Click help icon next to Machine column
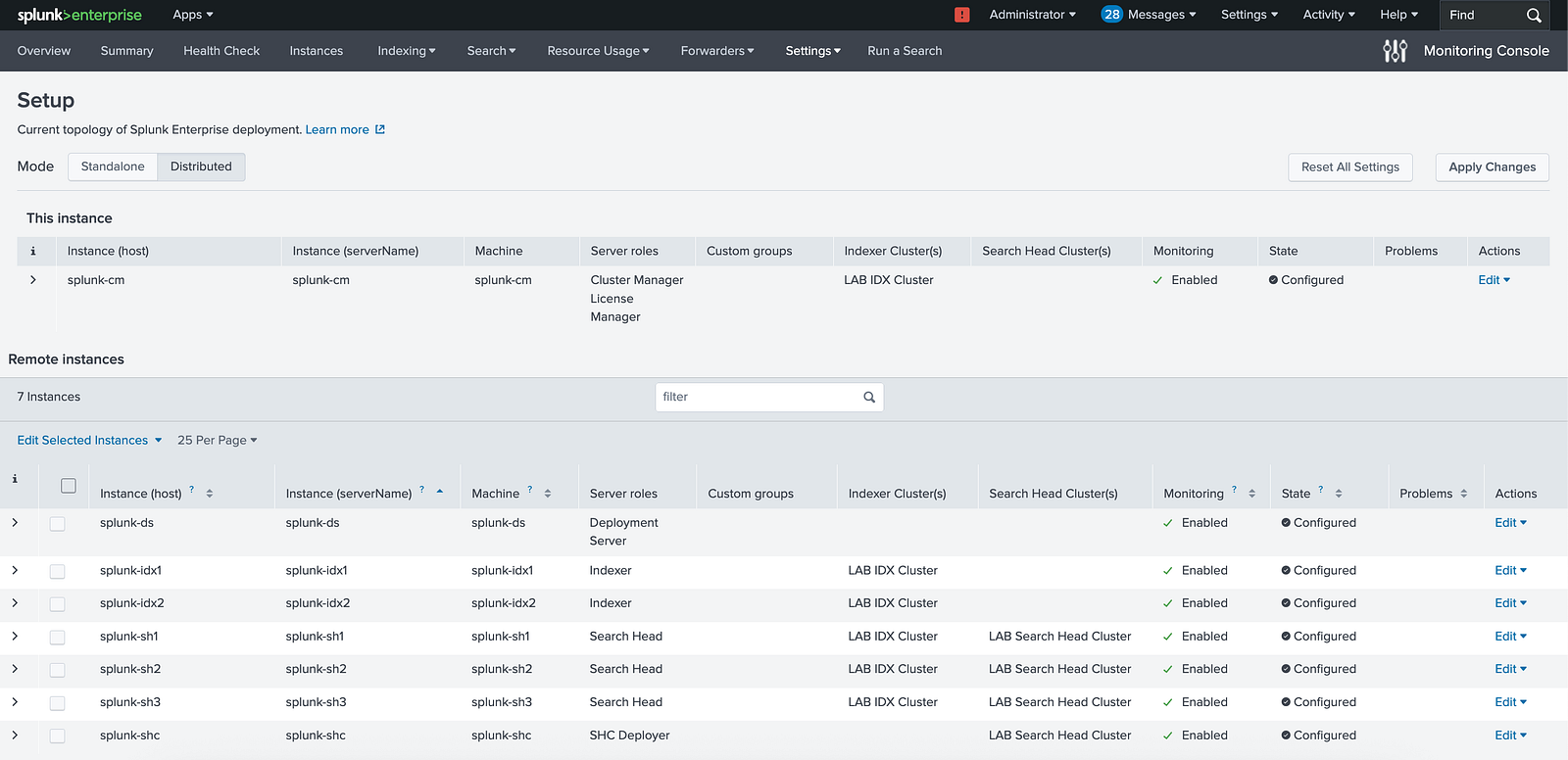The height and width of the screenshot is (760, 1568). 530,489
